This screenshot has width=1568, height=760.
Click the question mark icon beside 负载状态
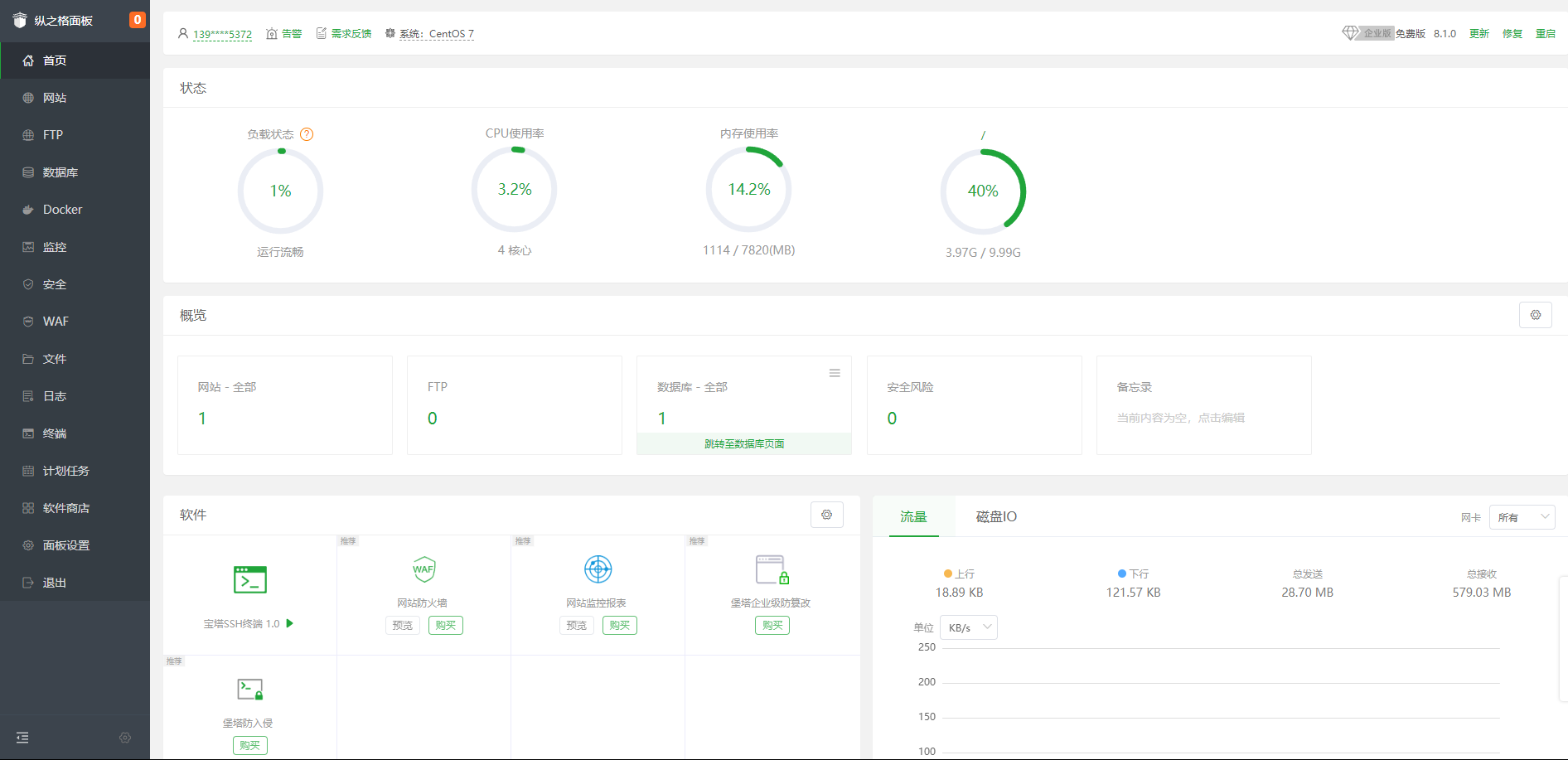click(307, 134)
